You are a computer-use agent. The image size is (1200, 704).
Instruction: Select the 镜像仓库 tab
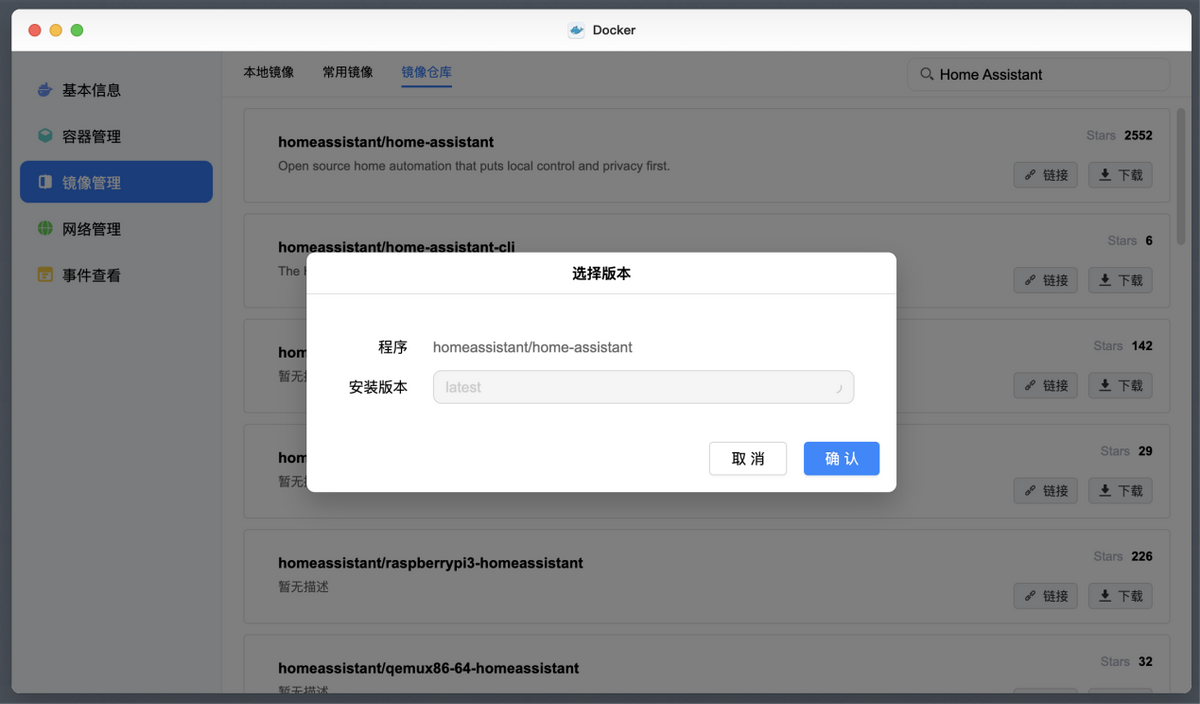[427, 73]
